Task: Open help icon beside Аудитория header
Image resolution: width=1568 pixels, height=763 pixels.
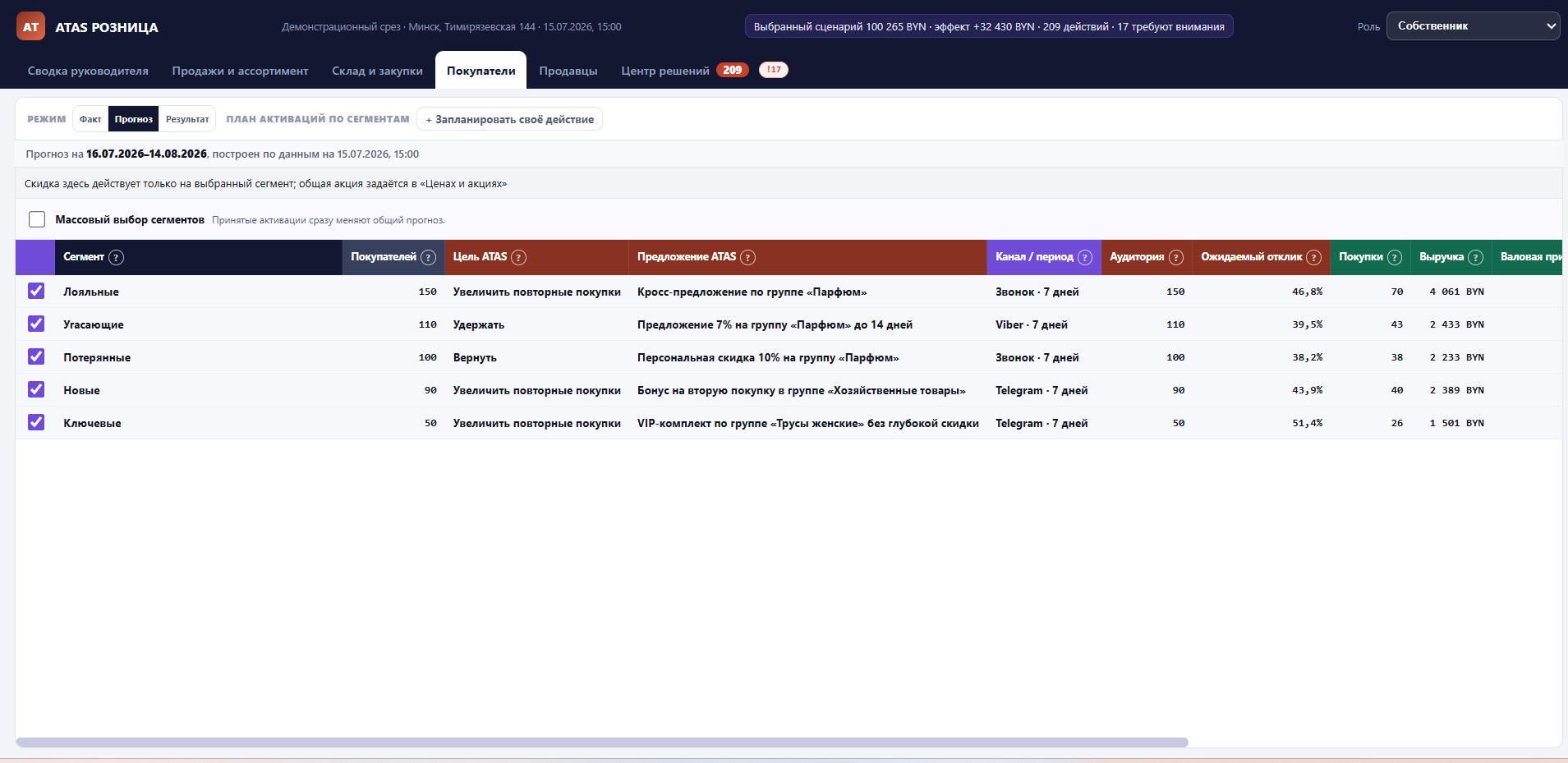Action: (x=1176, y=257)
